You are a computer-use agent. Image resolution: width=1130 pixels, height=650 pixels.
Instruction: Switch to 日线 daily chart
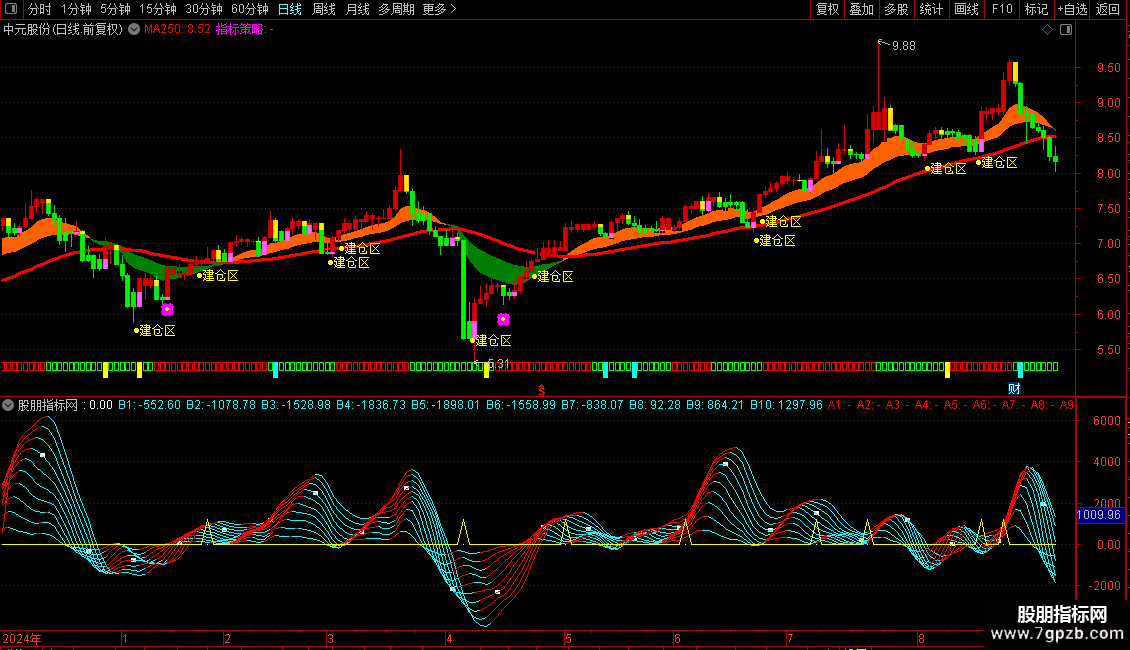click(x=290, y=9)
